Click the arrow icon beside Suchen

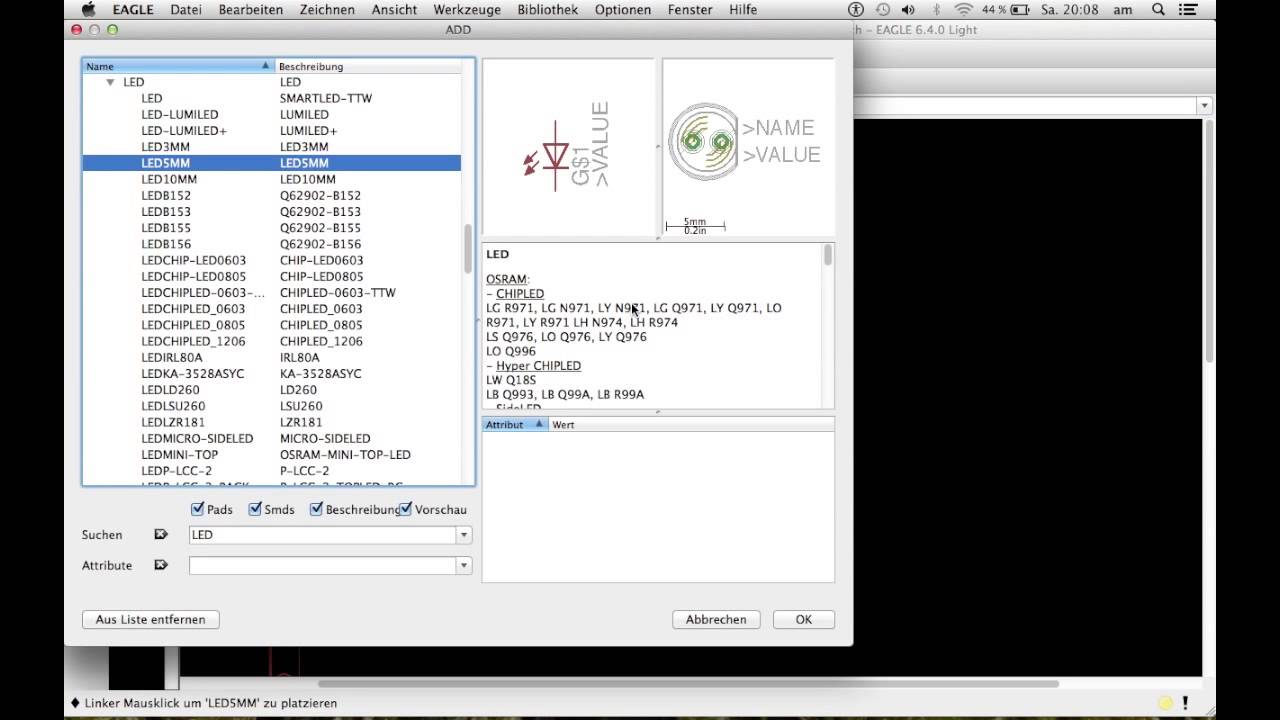coord(160,535)
